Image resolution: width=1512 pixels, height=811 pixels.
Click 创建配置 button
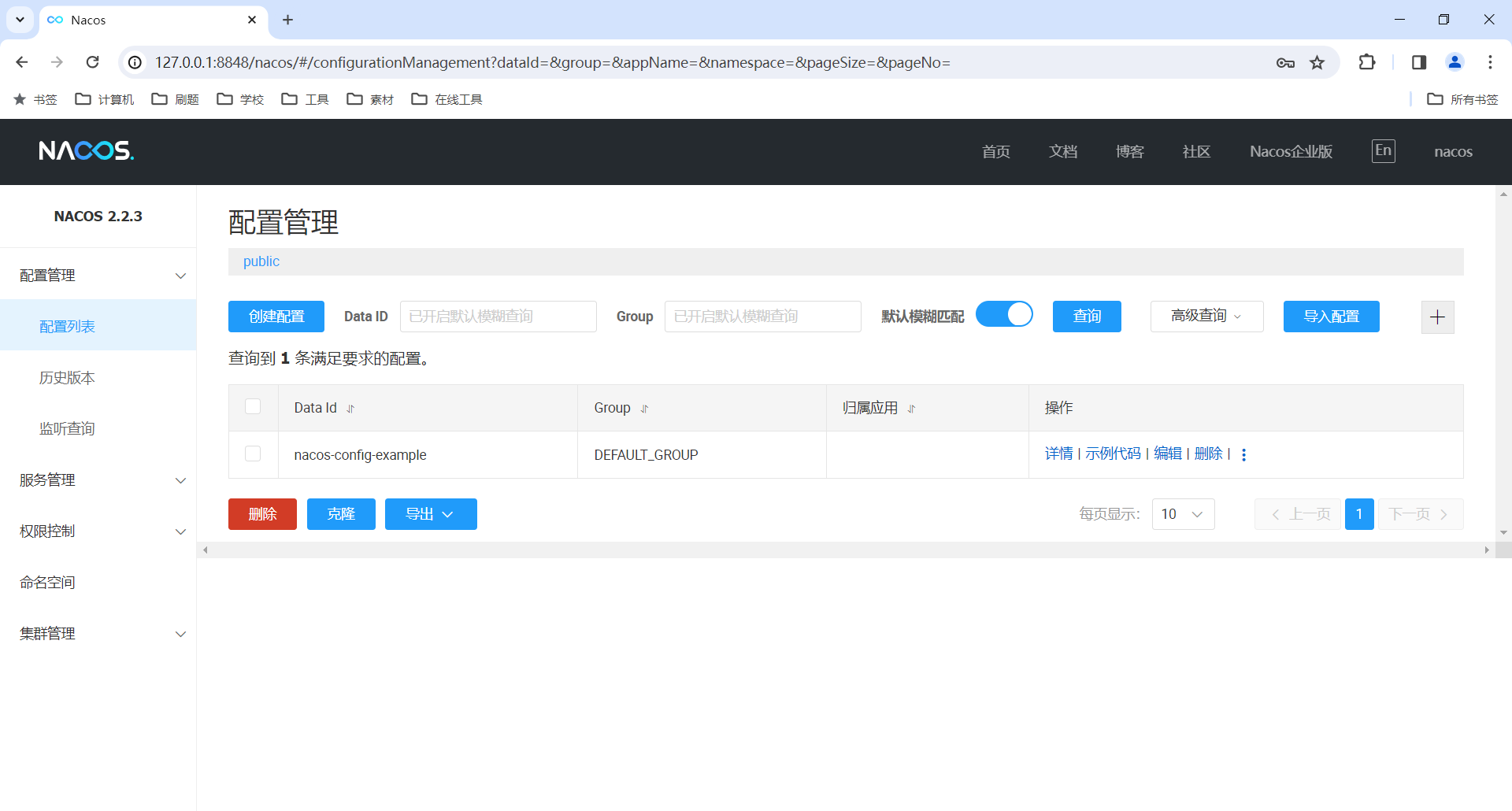click(276, 317)
